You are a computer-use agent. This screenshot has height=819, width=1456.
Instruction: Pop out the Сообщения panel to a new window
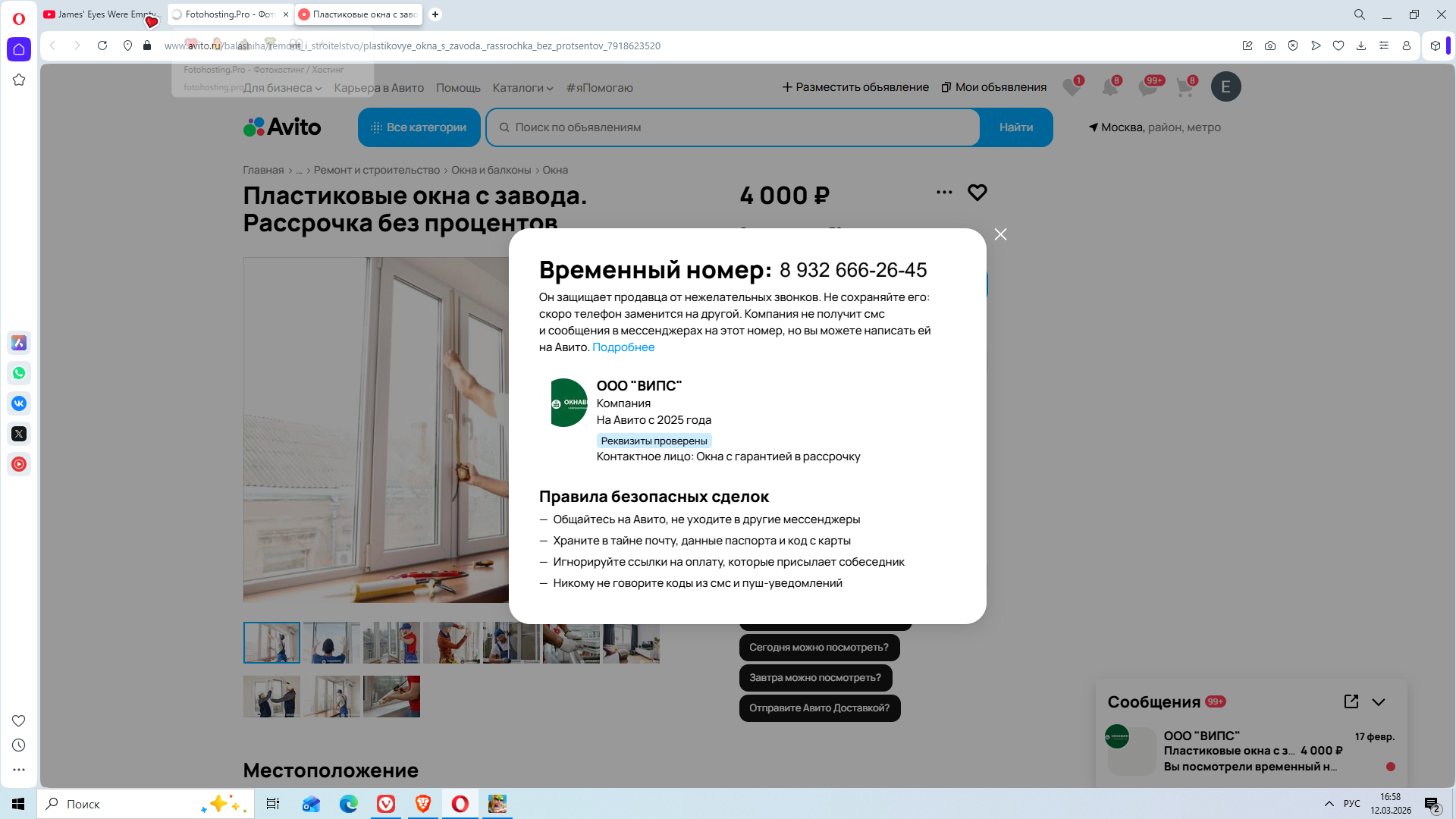click(x=1351, y=701)
